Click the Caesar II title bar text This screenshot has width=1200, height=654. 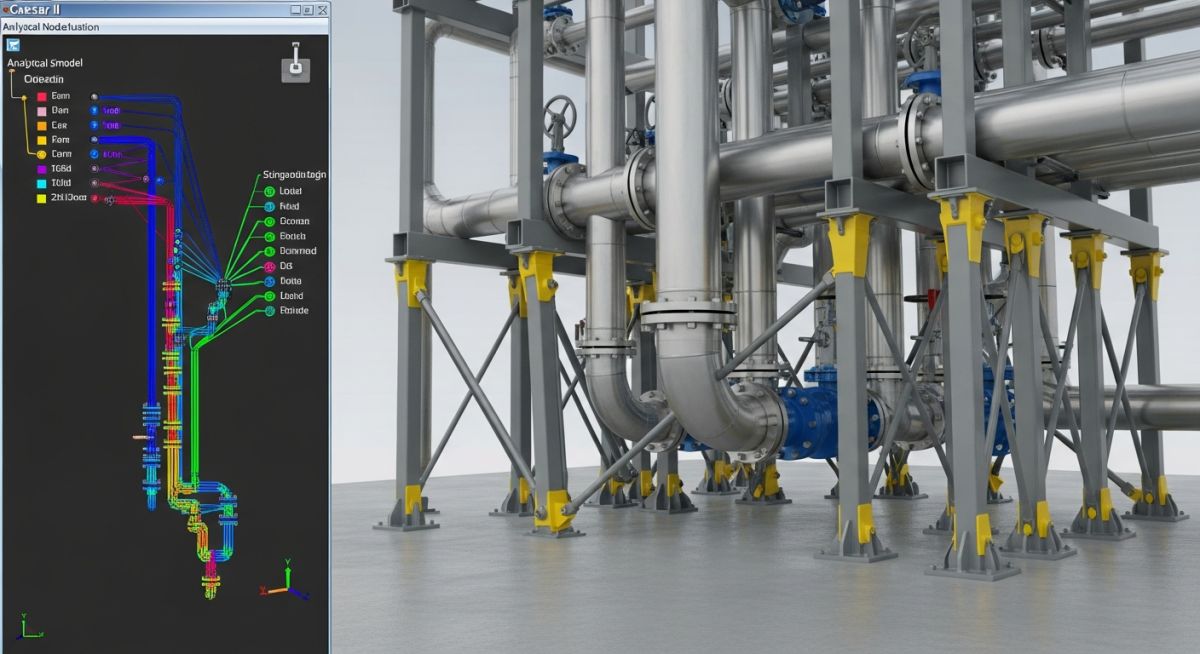pos(34,9)
